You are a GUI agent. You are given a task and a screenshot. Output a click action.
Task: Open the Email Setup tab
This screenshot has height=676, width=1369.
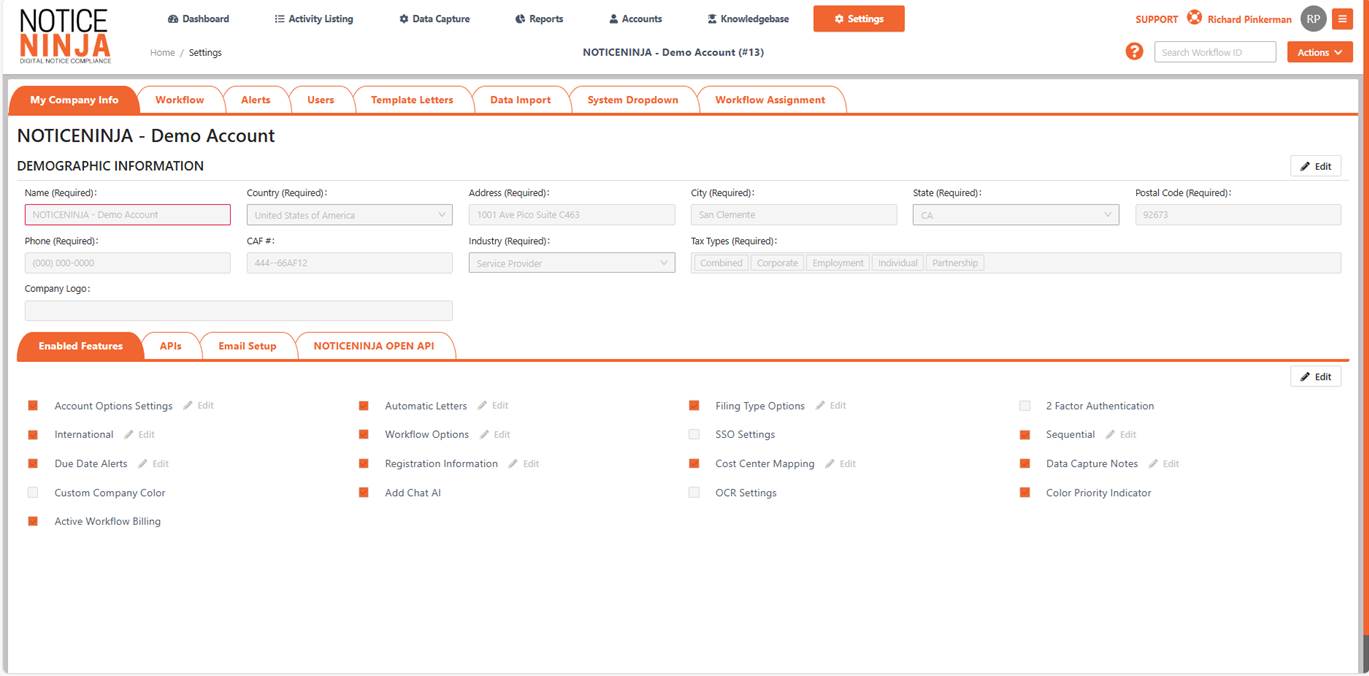(247, 346)
